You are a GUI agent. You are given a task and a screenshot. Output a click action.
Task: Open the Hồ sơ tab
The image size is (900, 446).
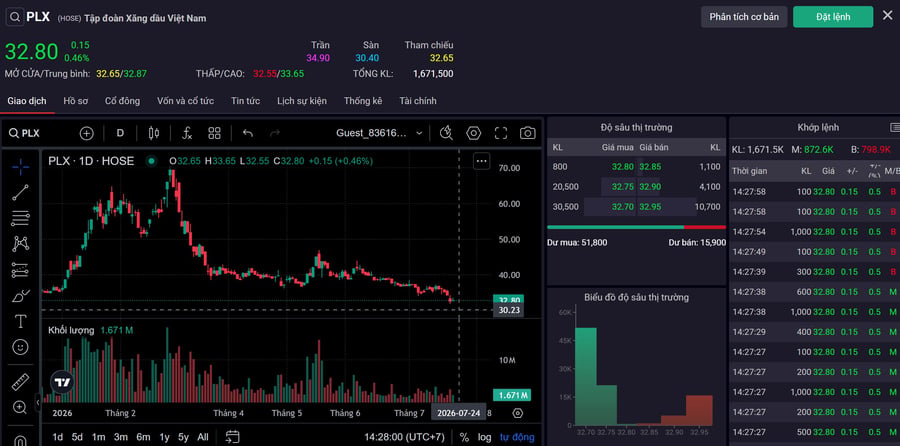(x=76, y=101)
